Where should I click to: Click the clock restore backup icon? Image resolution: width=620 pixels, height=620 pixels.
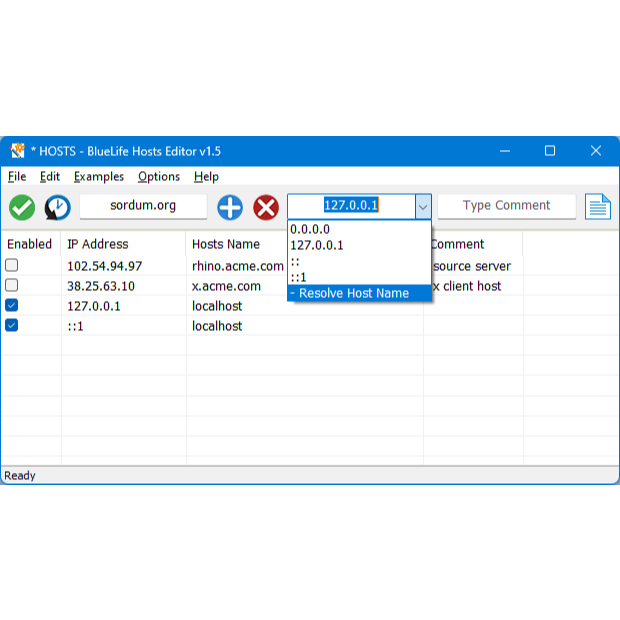pyautogui.click(x=57, y=207)
